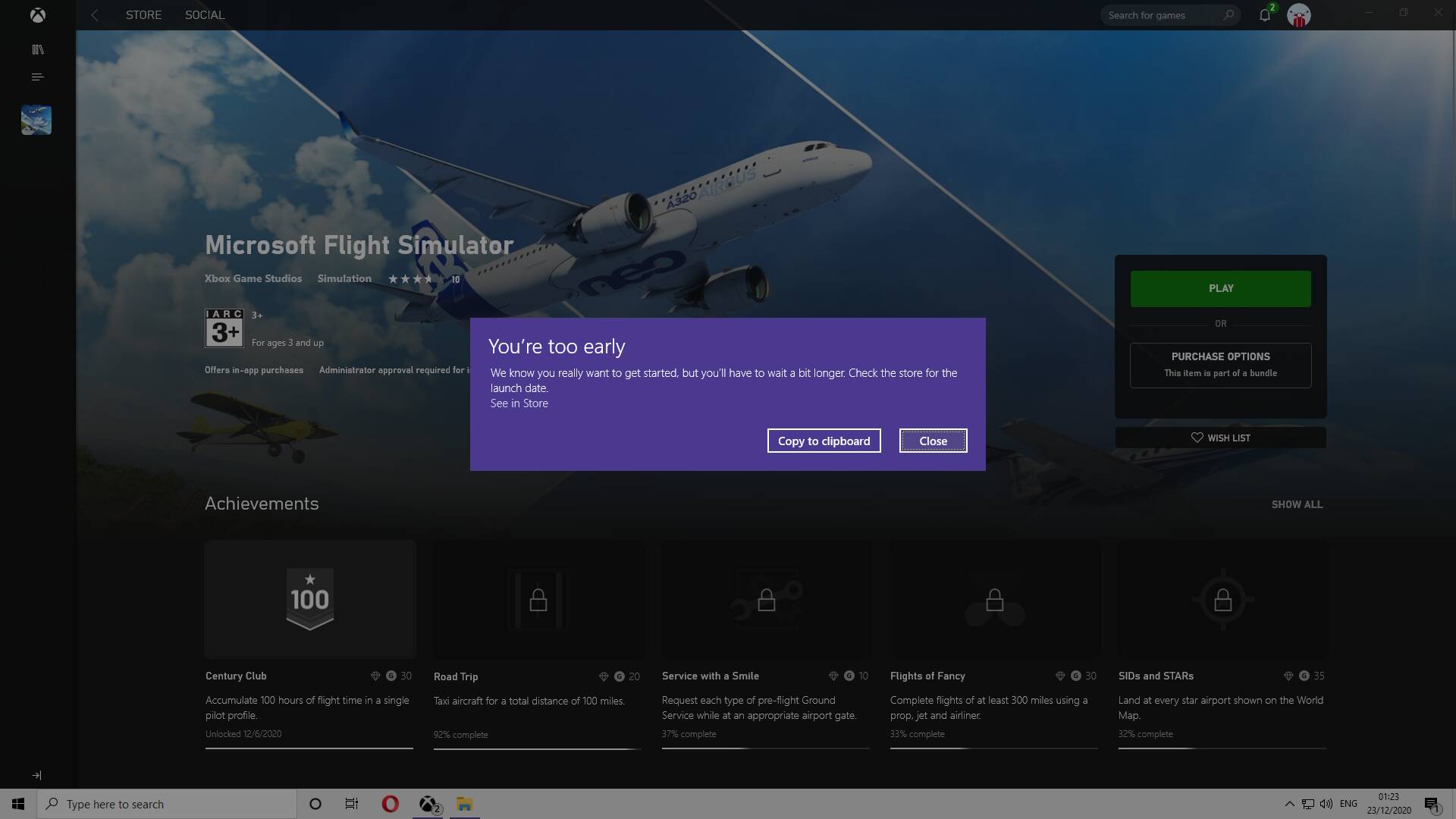1456x819 pixels.
Task: Click the PLAY button for Flight Simulator
Action: [1220, 288]
